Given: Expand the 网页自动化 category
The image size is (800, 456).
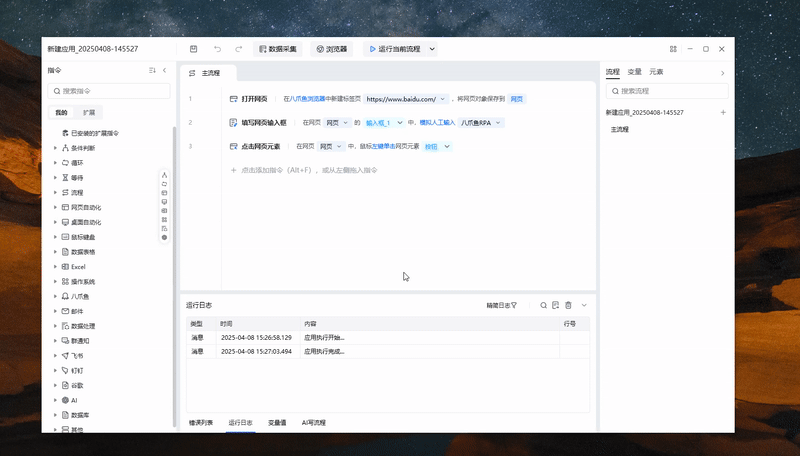Looking at the screenshot, I should coord(55,207).
